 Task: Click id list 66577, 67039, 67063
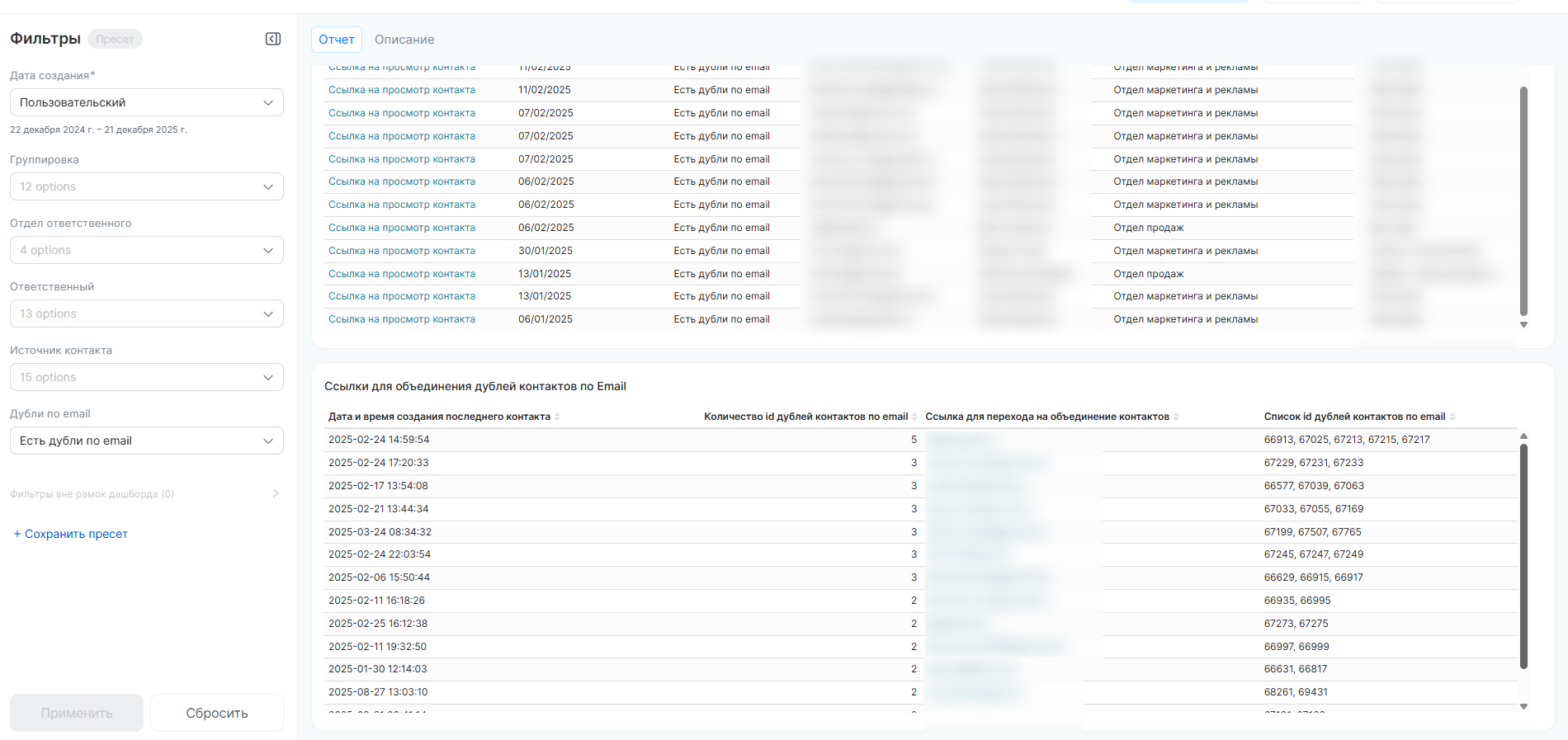[x=1314, y=486]
